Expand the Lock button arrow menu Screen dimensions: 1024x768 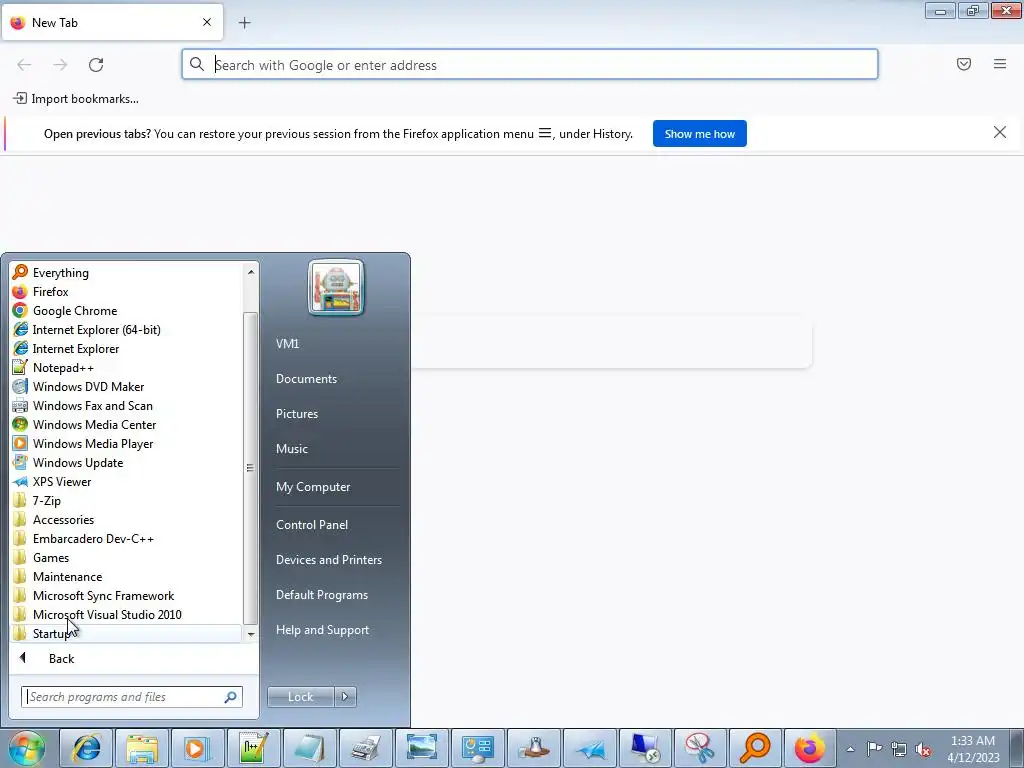click(345, 697)
